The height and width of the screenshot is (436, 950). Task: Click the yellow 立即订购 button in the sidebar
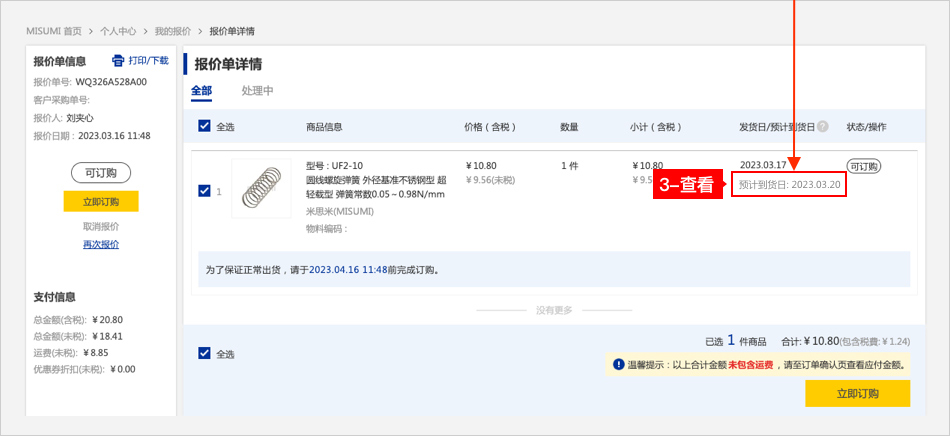[101, 201]
